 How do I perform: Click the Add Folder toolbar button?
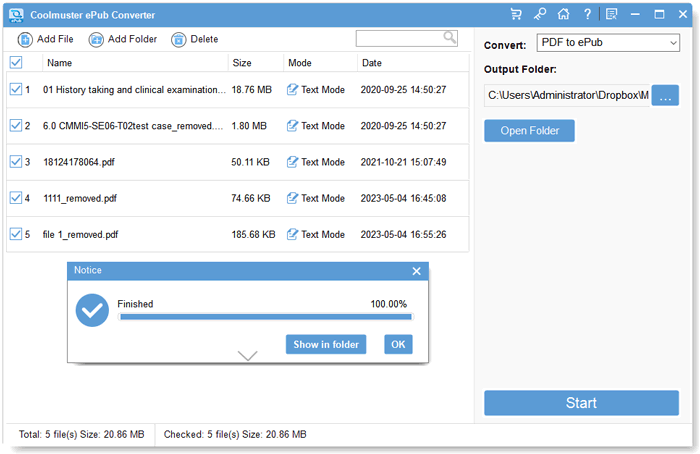tap(122, 39)
